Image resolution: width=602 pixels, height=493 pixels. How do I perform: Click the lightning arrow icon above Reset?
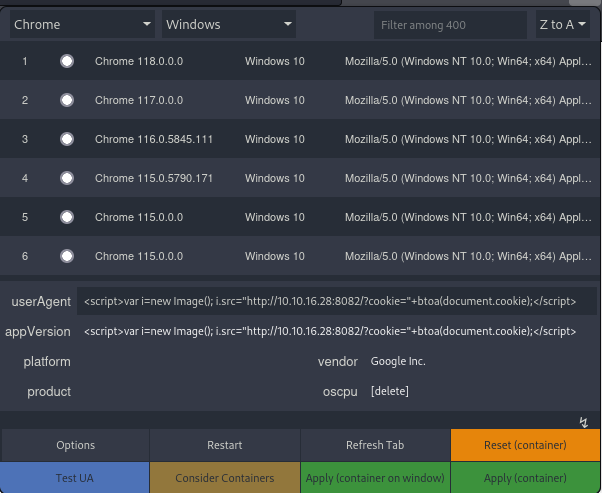click(x=584, y=422)
